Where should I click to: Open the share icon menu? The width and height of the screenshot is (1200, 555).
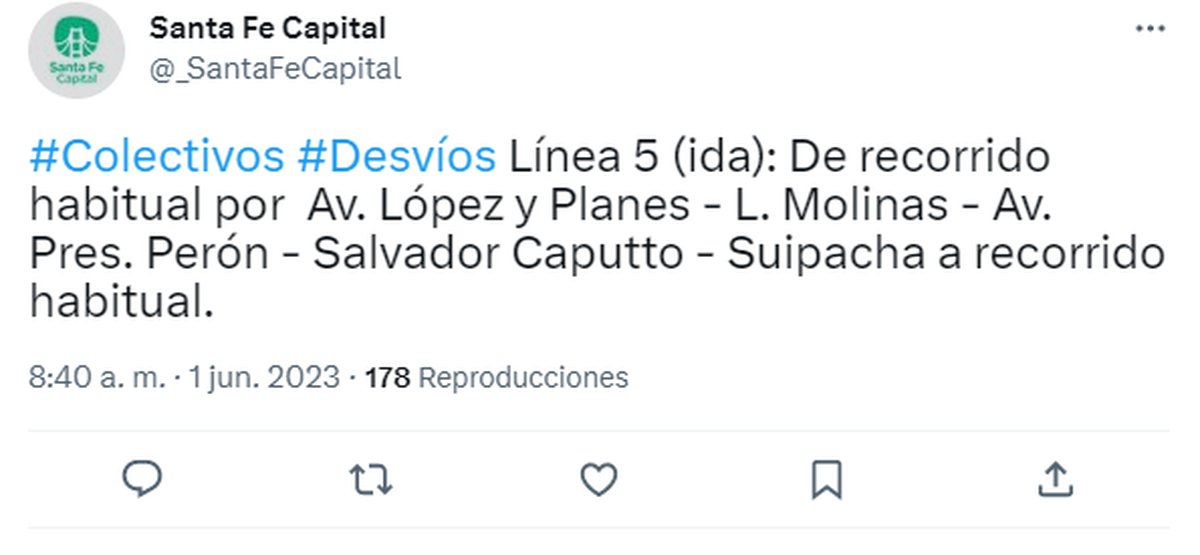coord(1056,480)
